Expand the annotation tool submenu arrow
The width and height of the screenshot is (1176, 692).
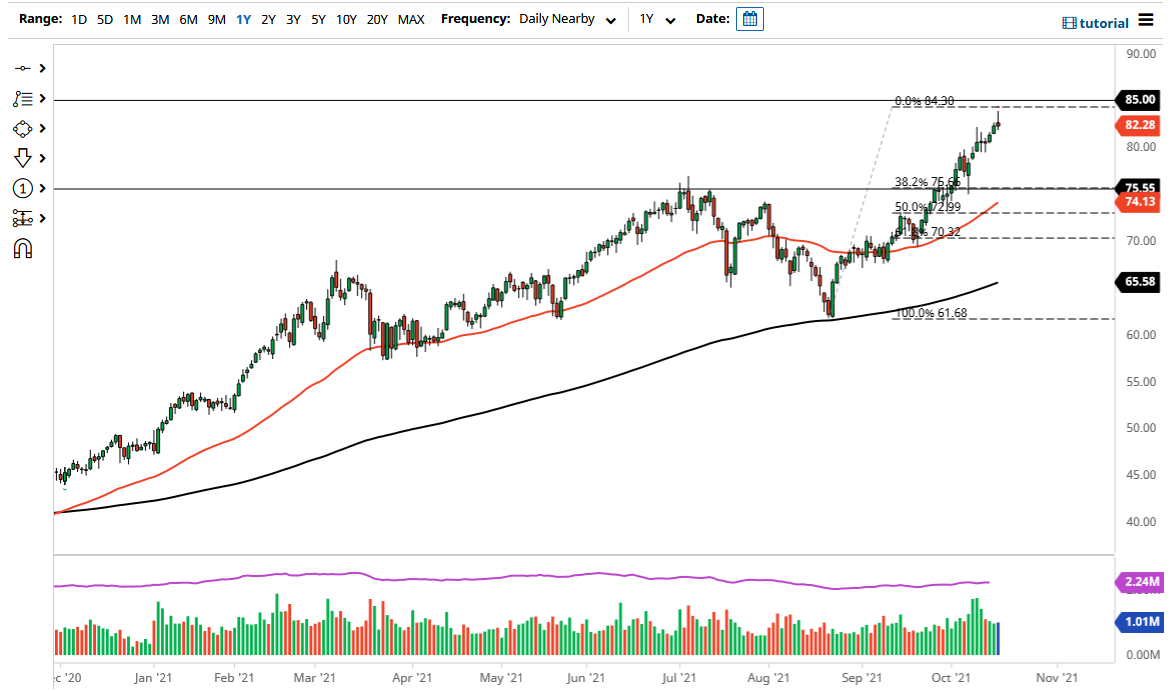click(43, 98)
